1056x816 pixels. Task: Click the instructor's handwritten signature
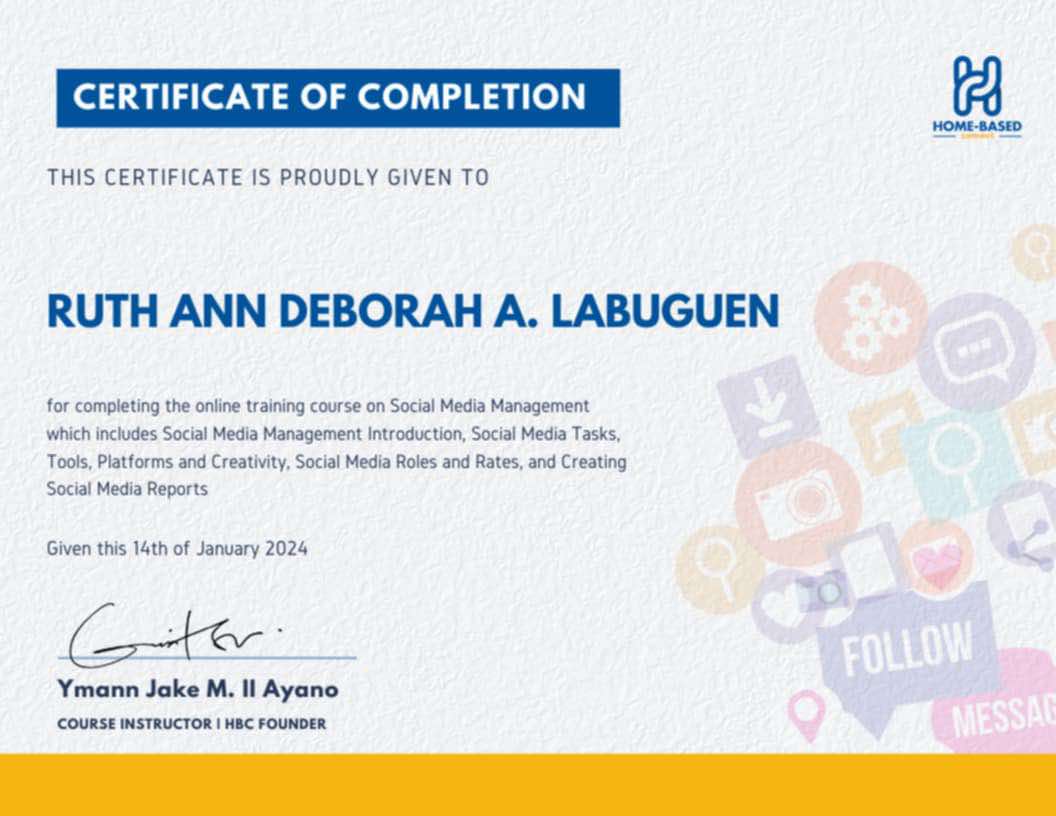[175, 634]
